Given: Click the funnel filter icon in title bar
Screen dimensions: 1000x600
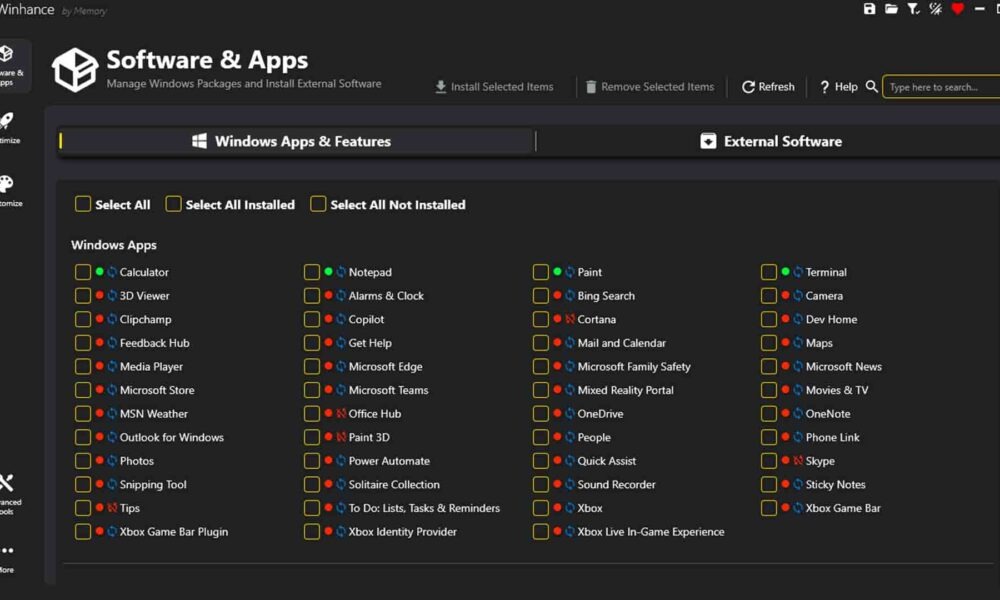Looking at the screenshot, I should point(913,9).
